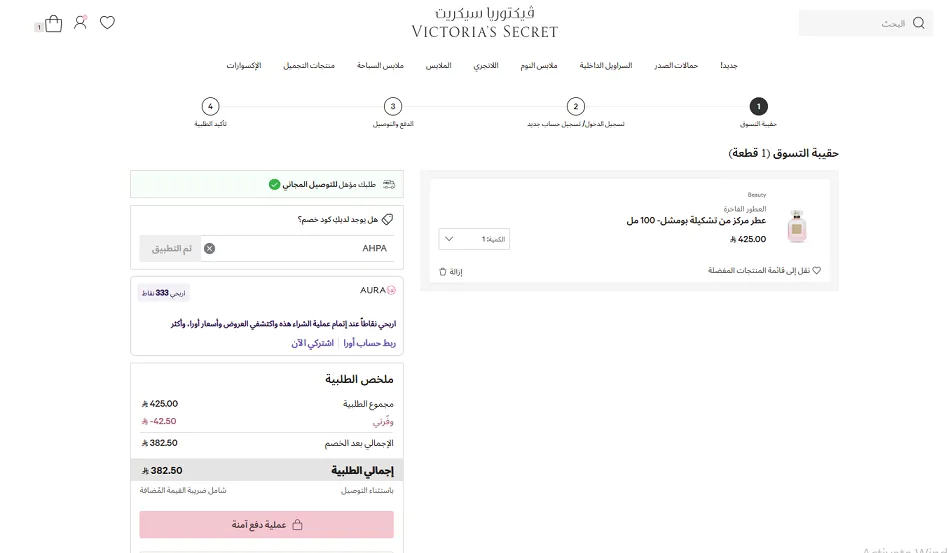This screenshot has height=553, width=948.
Task: Click the green free delivery checkmark
Action: pos(274,184)
